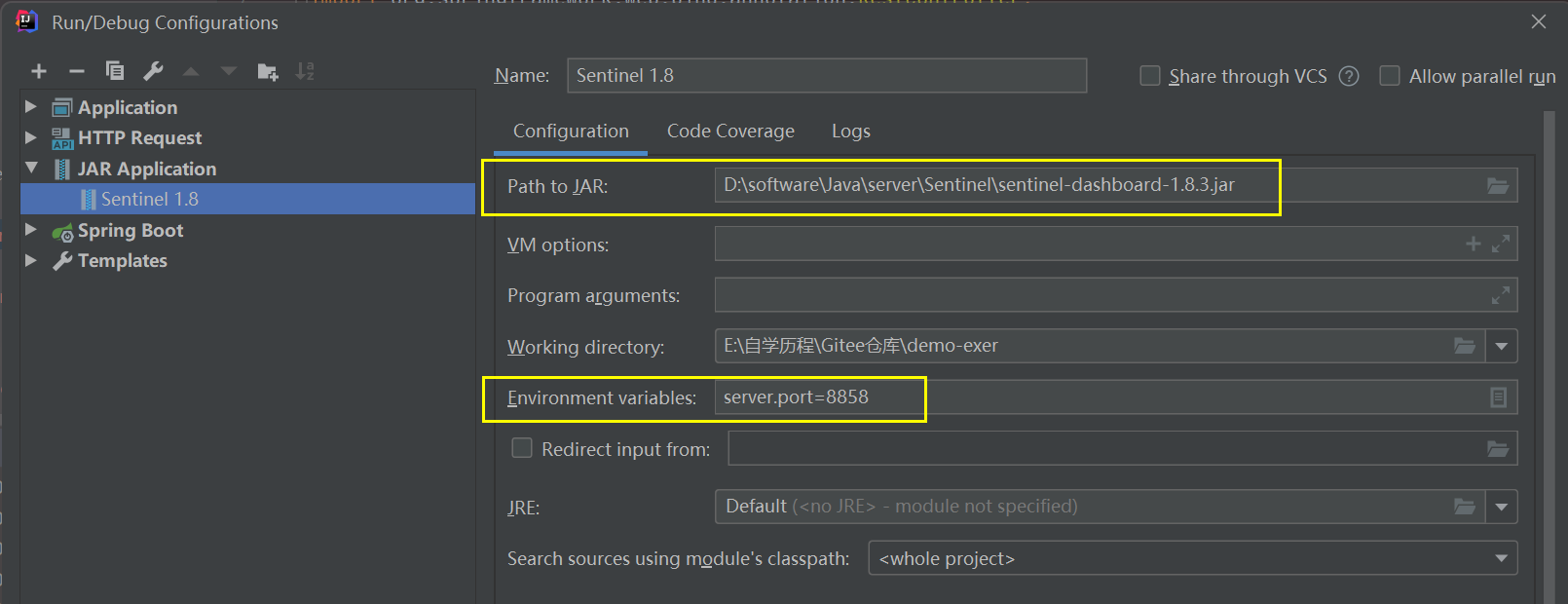Switch to the Configuration tab
The image size is (1568, 604).
coord(571,132)
